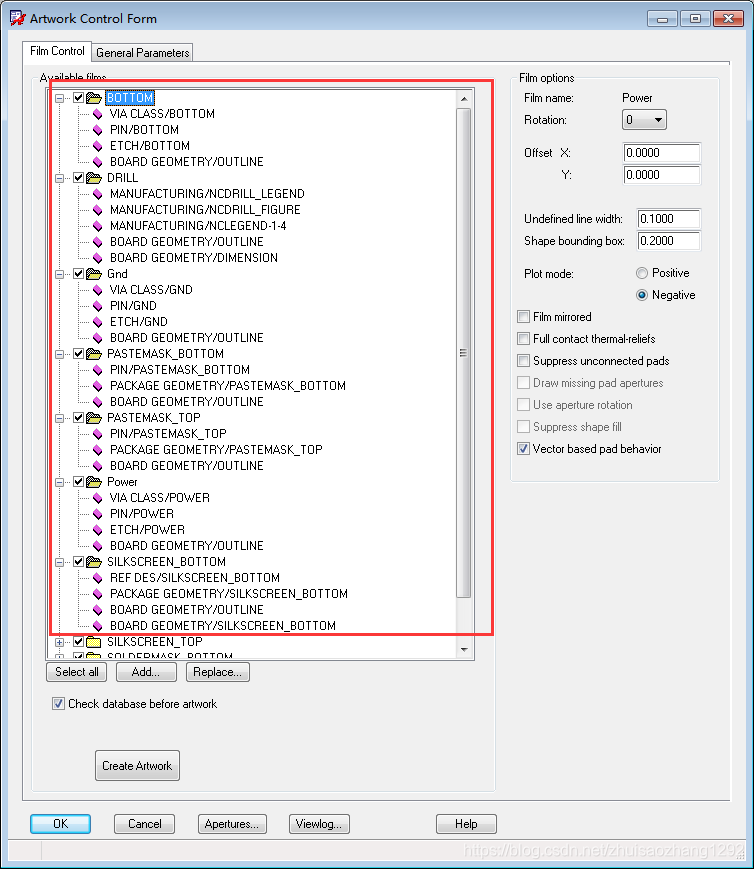Click diamond icon of PACKAGE GEOMETRY/PASTEMASK_TOP
The image size is (754, 869).
98,450
